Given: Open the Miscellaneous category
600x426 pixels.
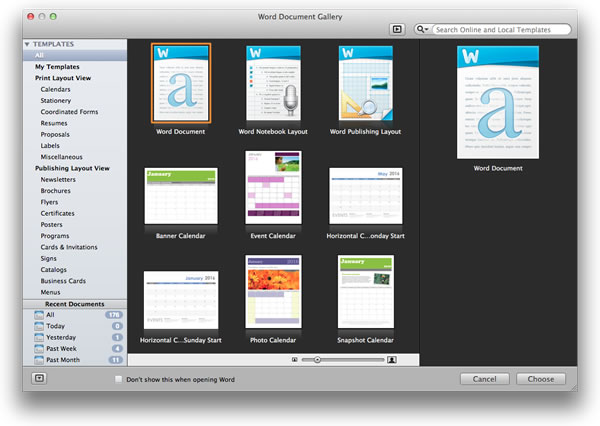Looking at the screenshot, I should pos(62,157).
